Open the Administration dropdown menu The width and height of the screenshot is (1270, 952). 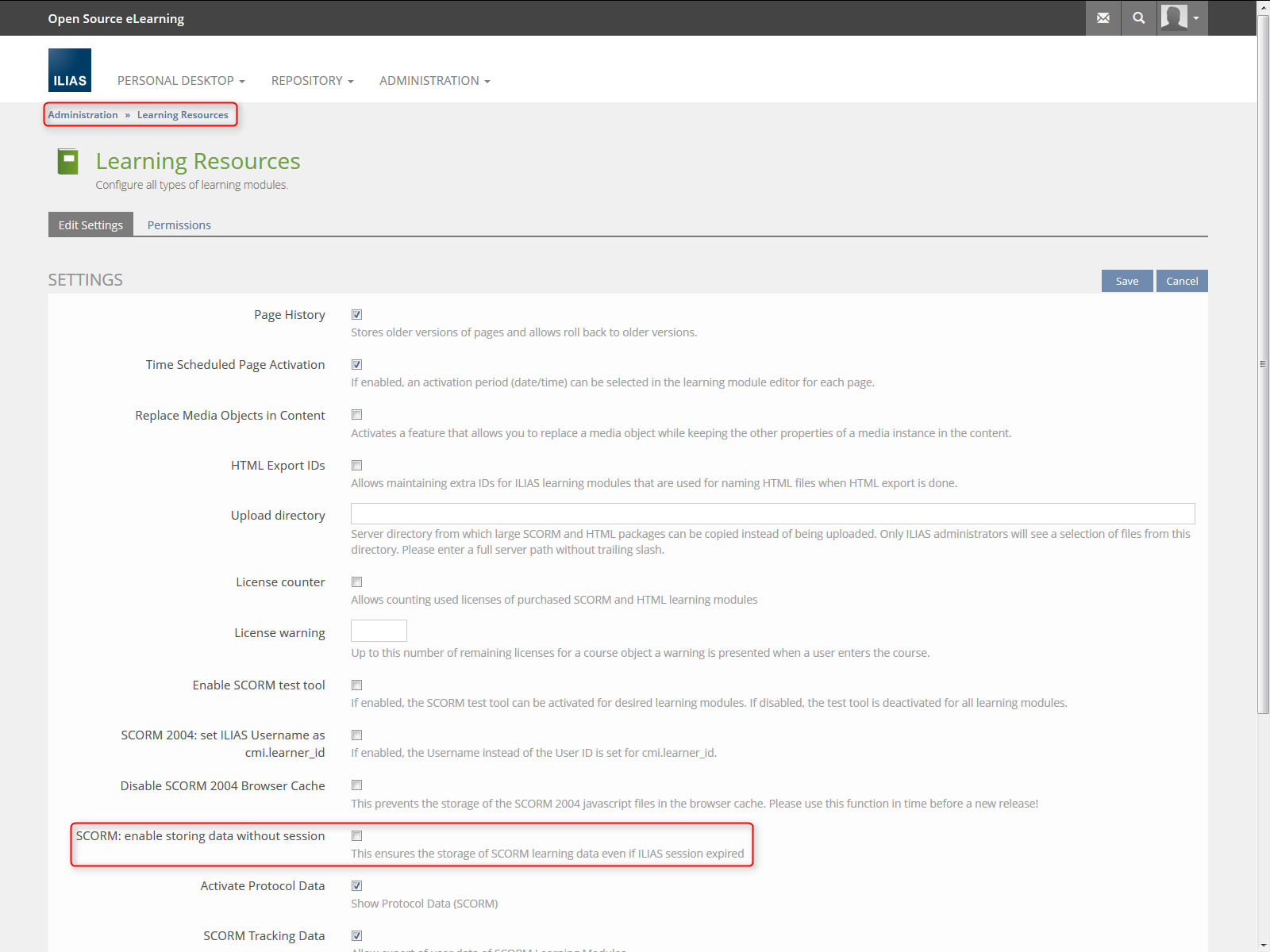tap(434, 81)
